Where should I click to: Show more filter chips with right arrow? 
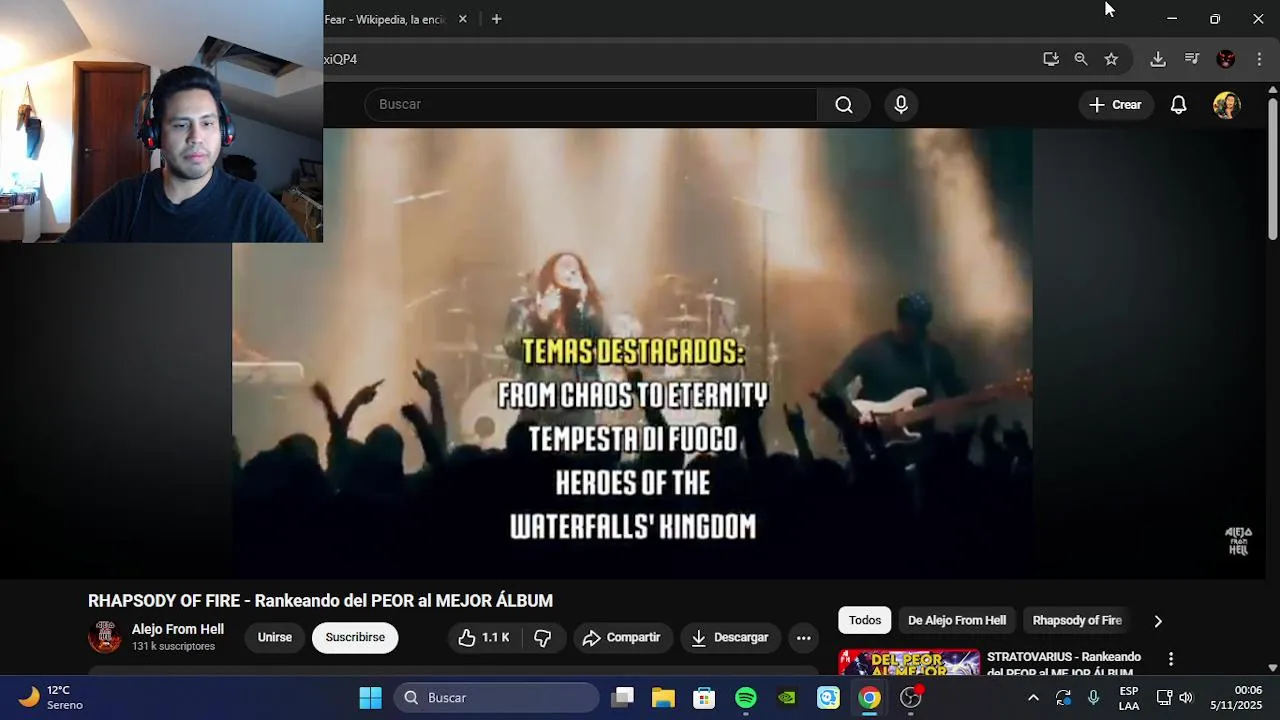(1158, 621)
